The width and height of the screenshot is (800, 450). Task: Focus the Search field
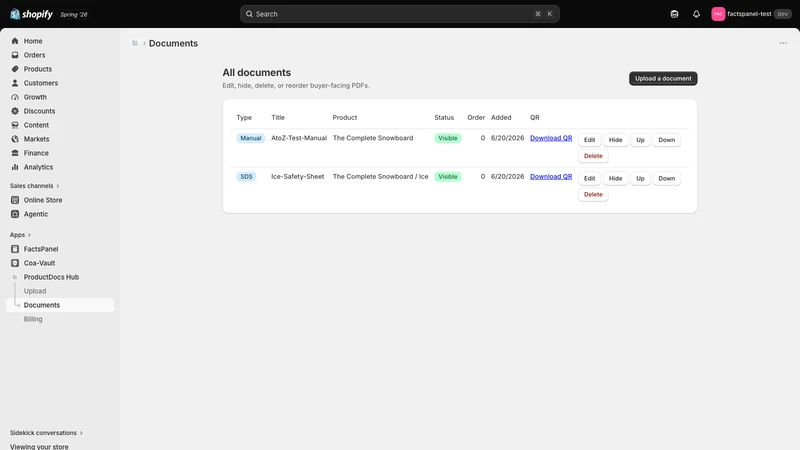pyautogui.click(x=399, y=14)
